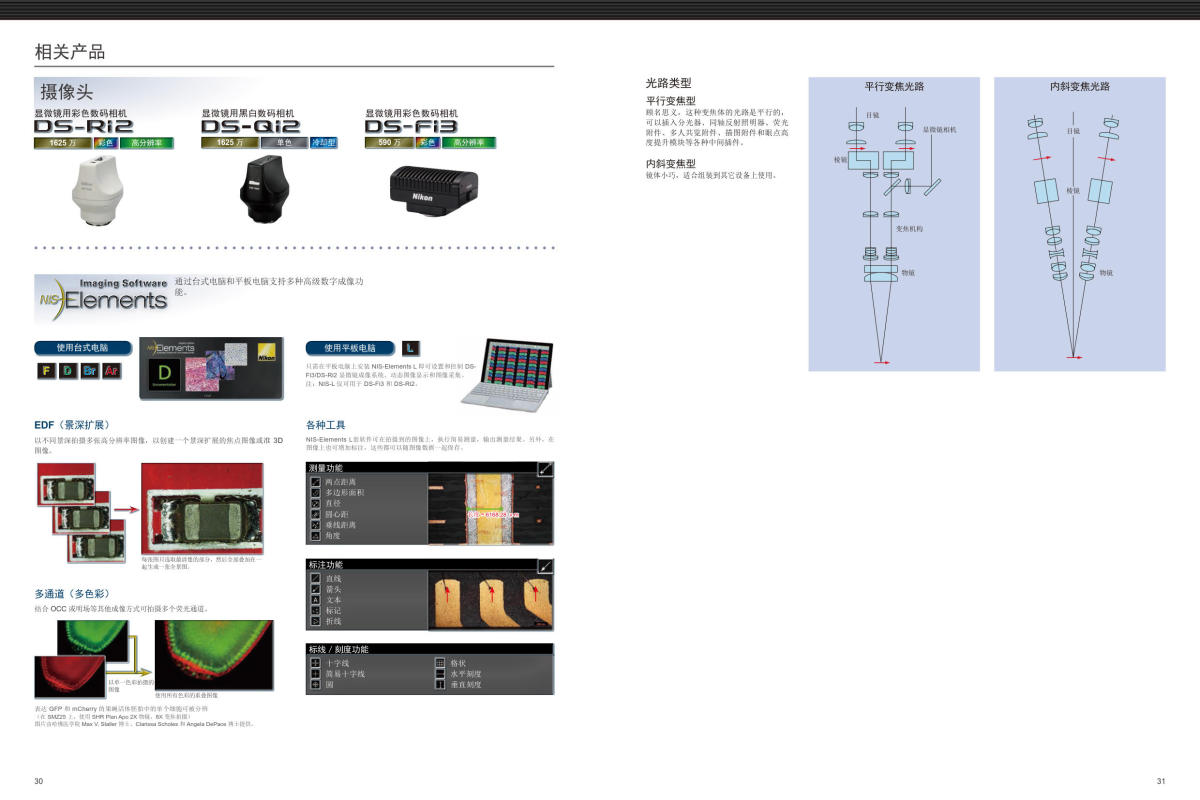The height and width of the screenshot is (800, 1200).
Task: Select the 圆心距 measurement icon
Action: point(316,514)
